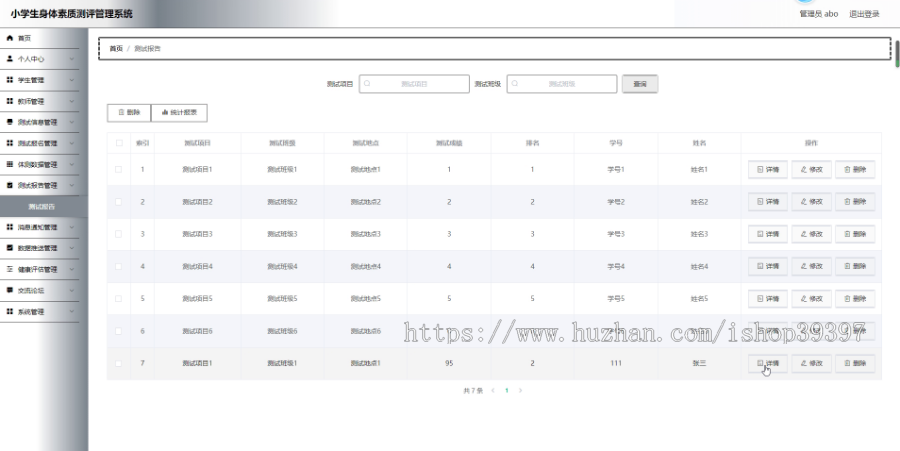Click 退出登录 to log out

[x=864, y=14]
